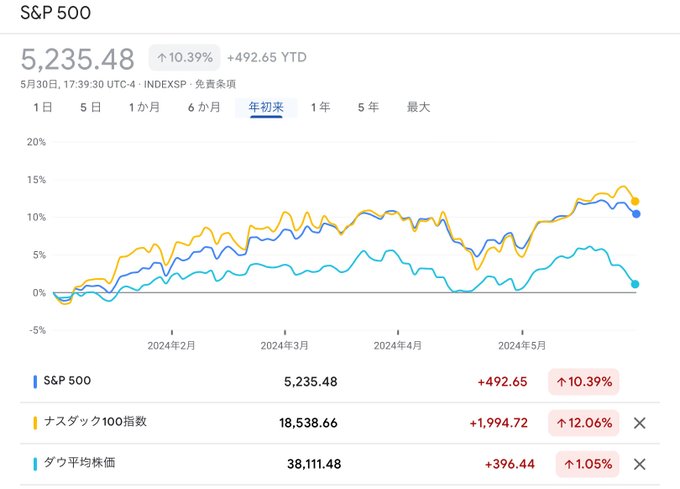Click the 1.05% gain badge for Dow
This screenshot has width=680, height=489.
tap(588, 464)
